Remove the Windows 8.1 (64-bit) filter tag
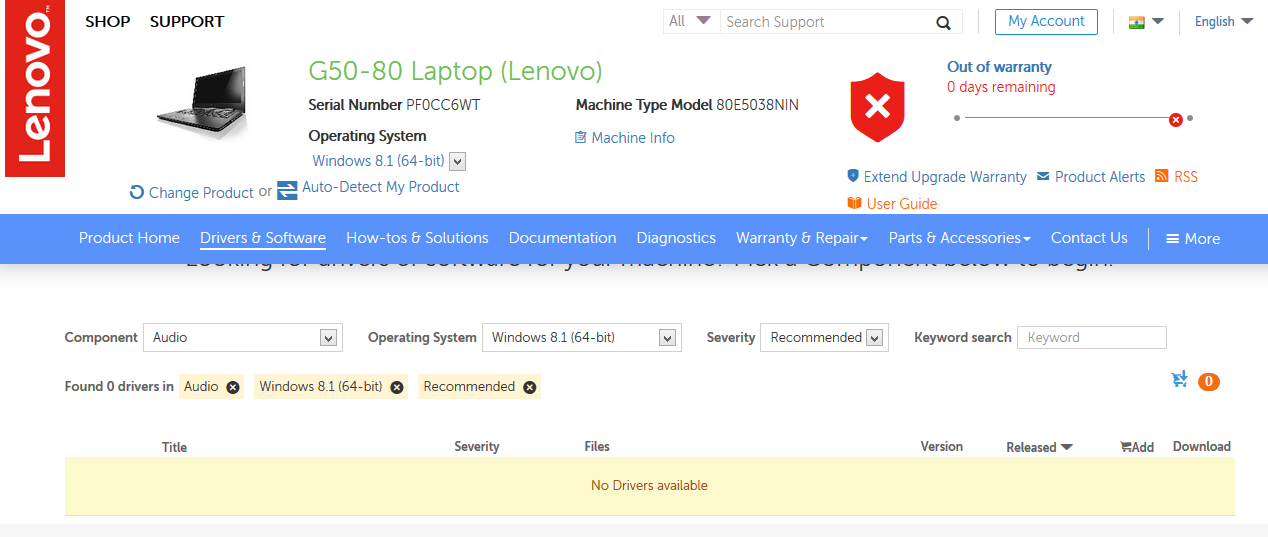The width and height of the screenshot is (1268, 537). (x=397, y=387)
